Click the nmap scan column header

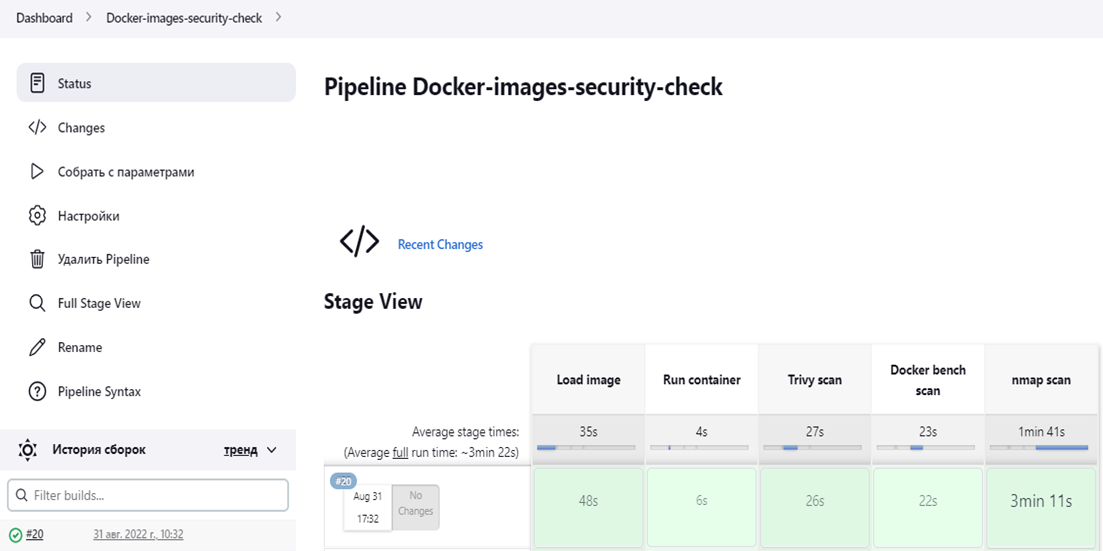(x=1041, y=380)
